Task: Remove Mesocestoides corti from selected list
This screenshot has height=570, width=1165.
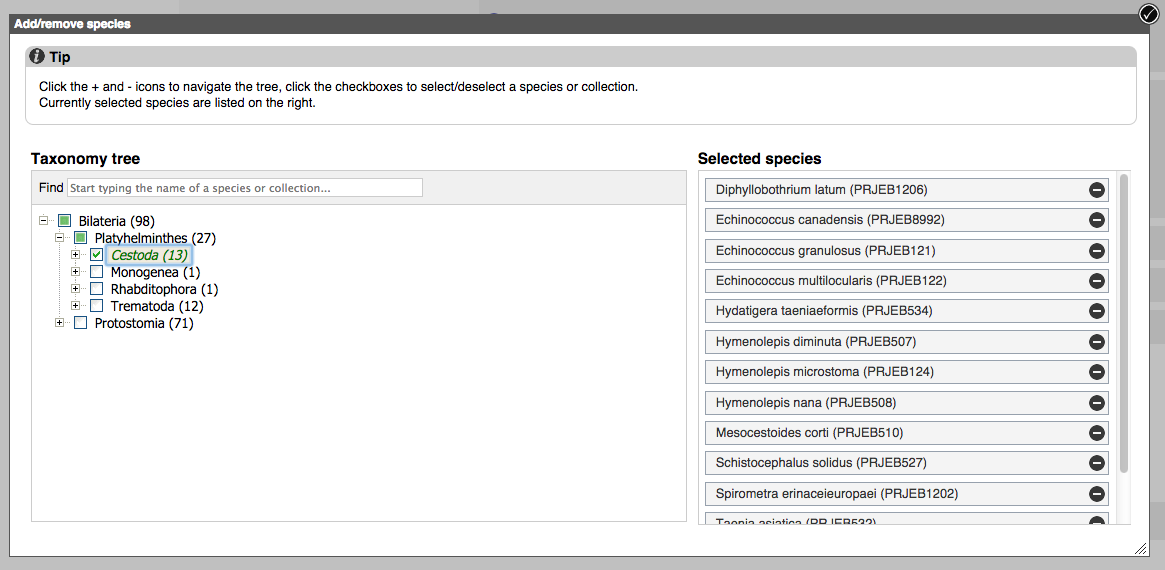Action: tap(1096, 433)
